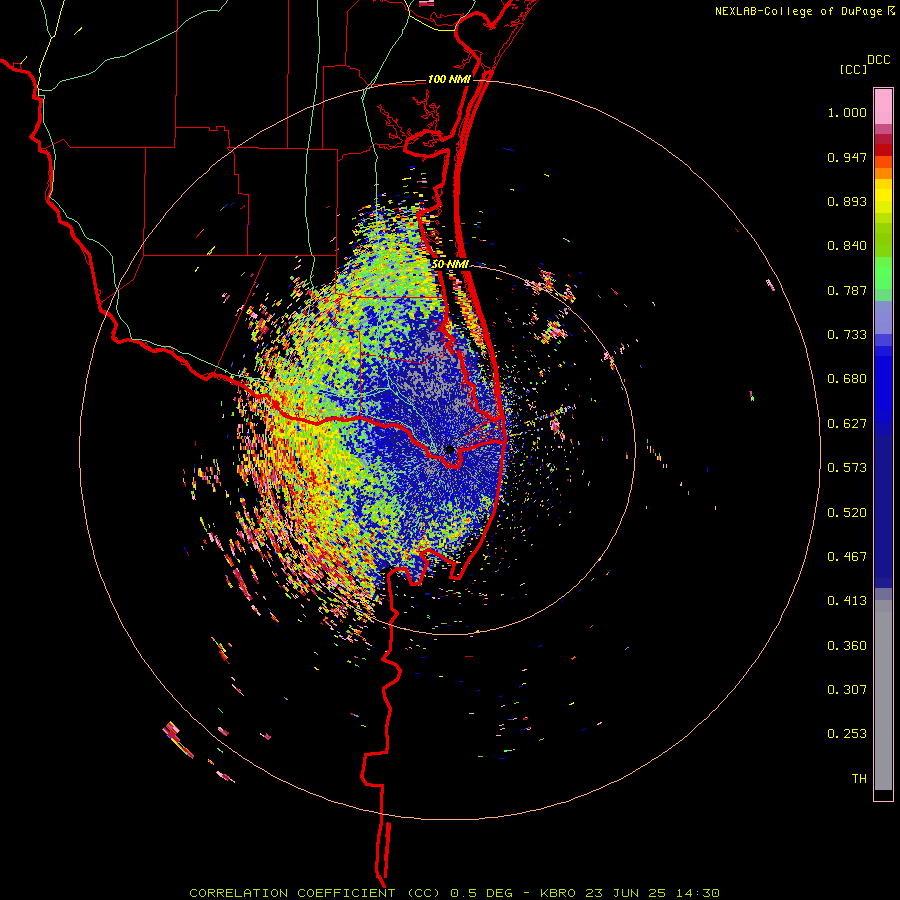This screenshot has width=900, height=900.
Task: Click the 1.000 scale value
Action: (847, 112)
